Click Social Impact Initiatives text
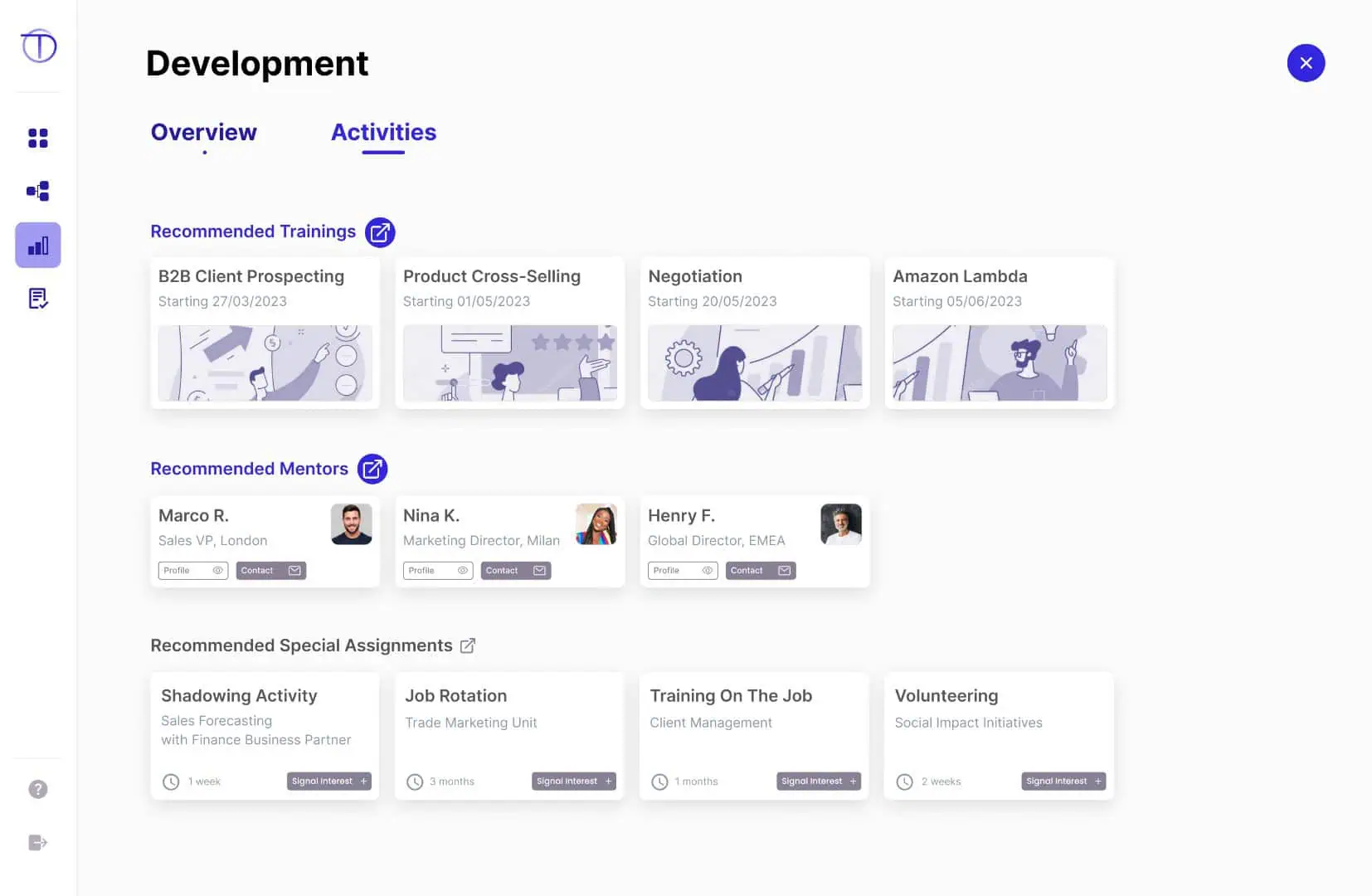The width and height of the screenshot is (1372, 896). (969, 723)
